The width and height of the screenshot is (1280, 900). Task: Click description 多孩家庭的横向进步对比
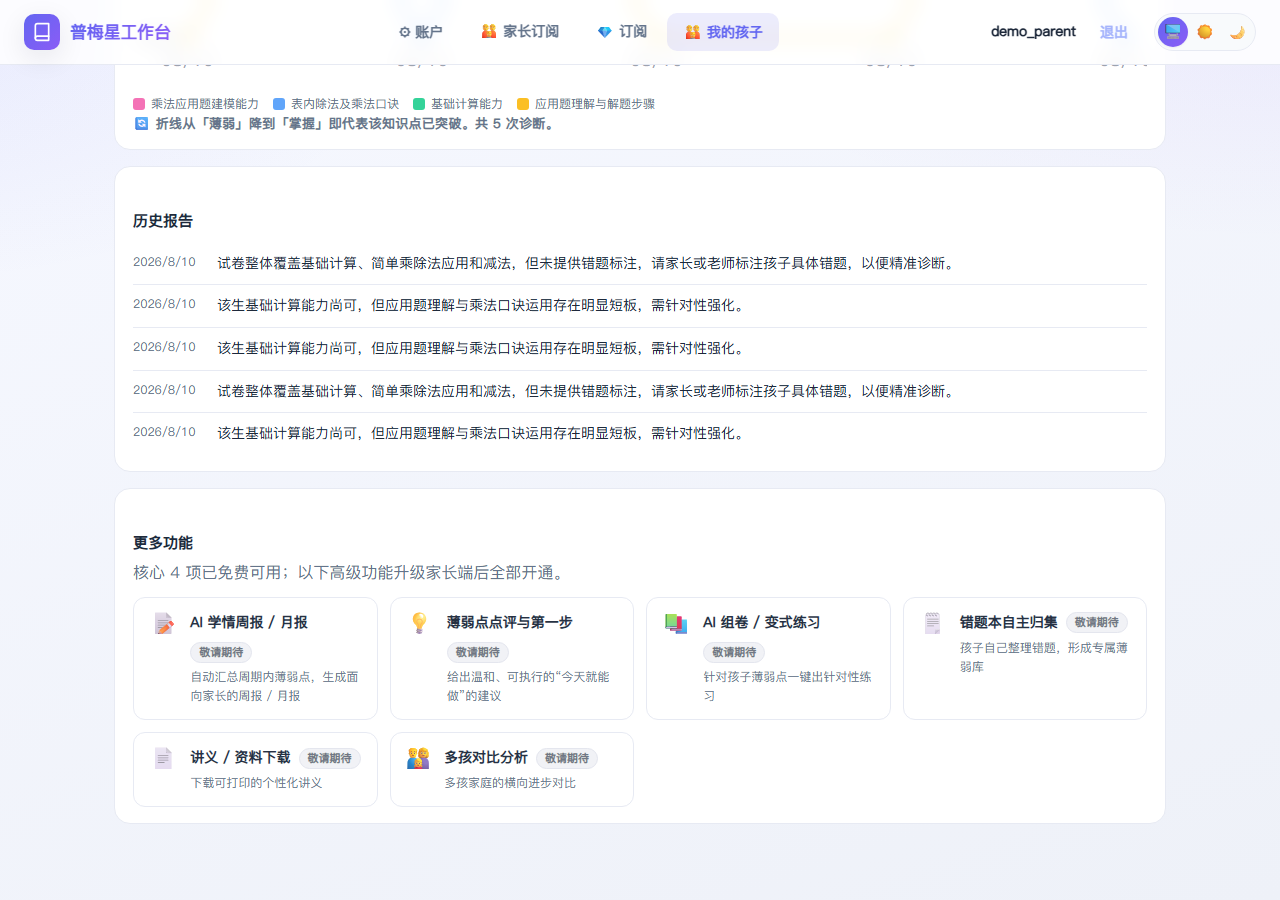click(x=511, y=783)
